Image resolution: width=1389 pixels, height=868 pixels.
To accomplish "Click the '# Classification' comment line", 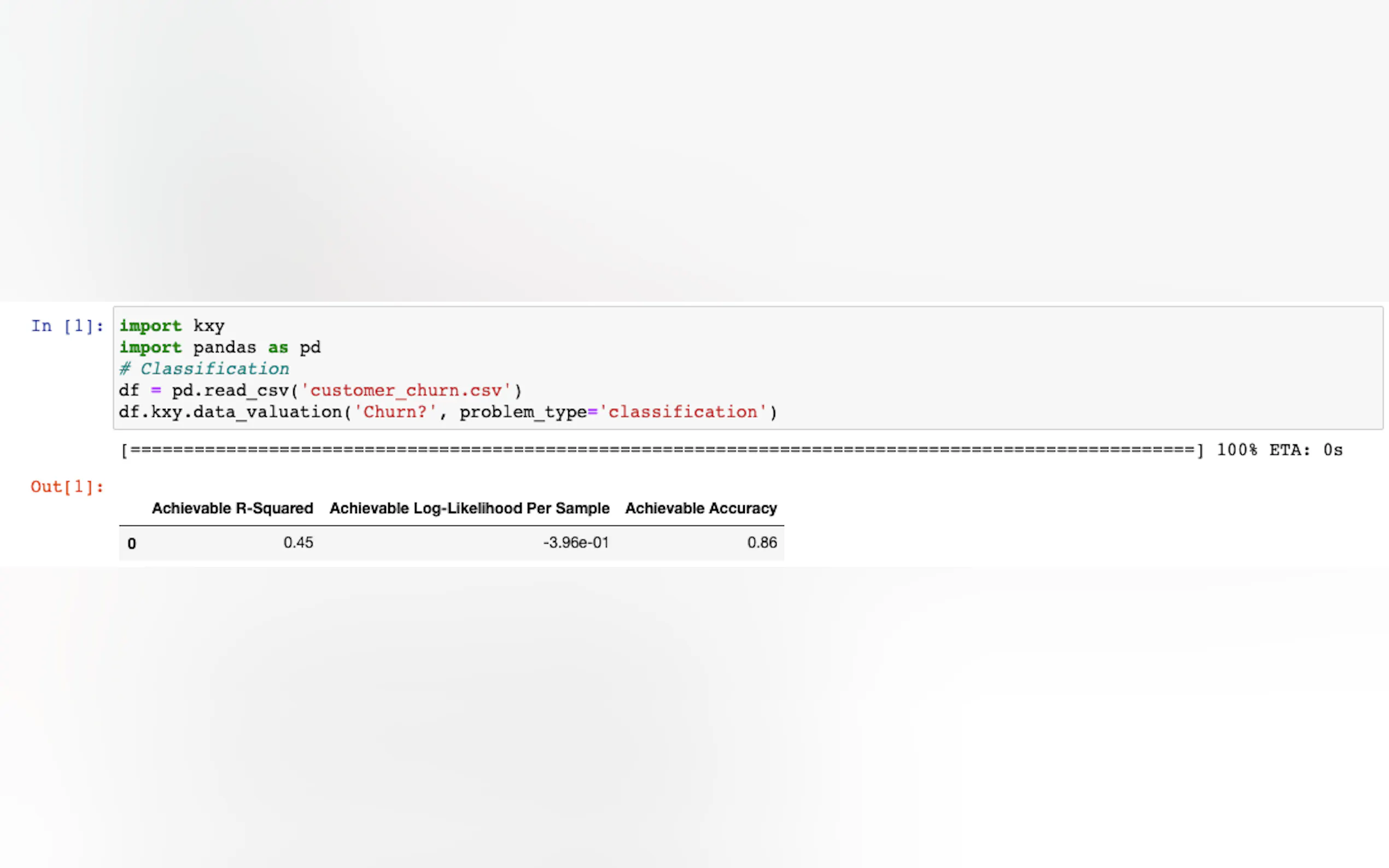I will (205, 369).
